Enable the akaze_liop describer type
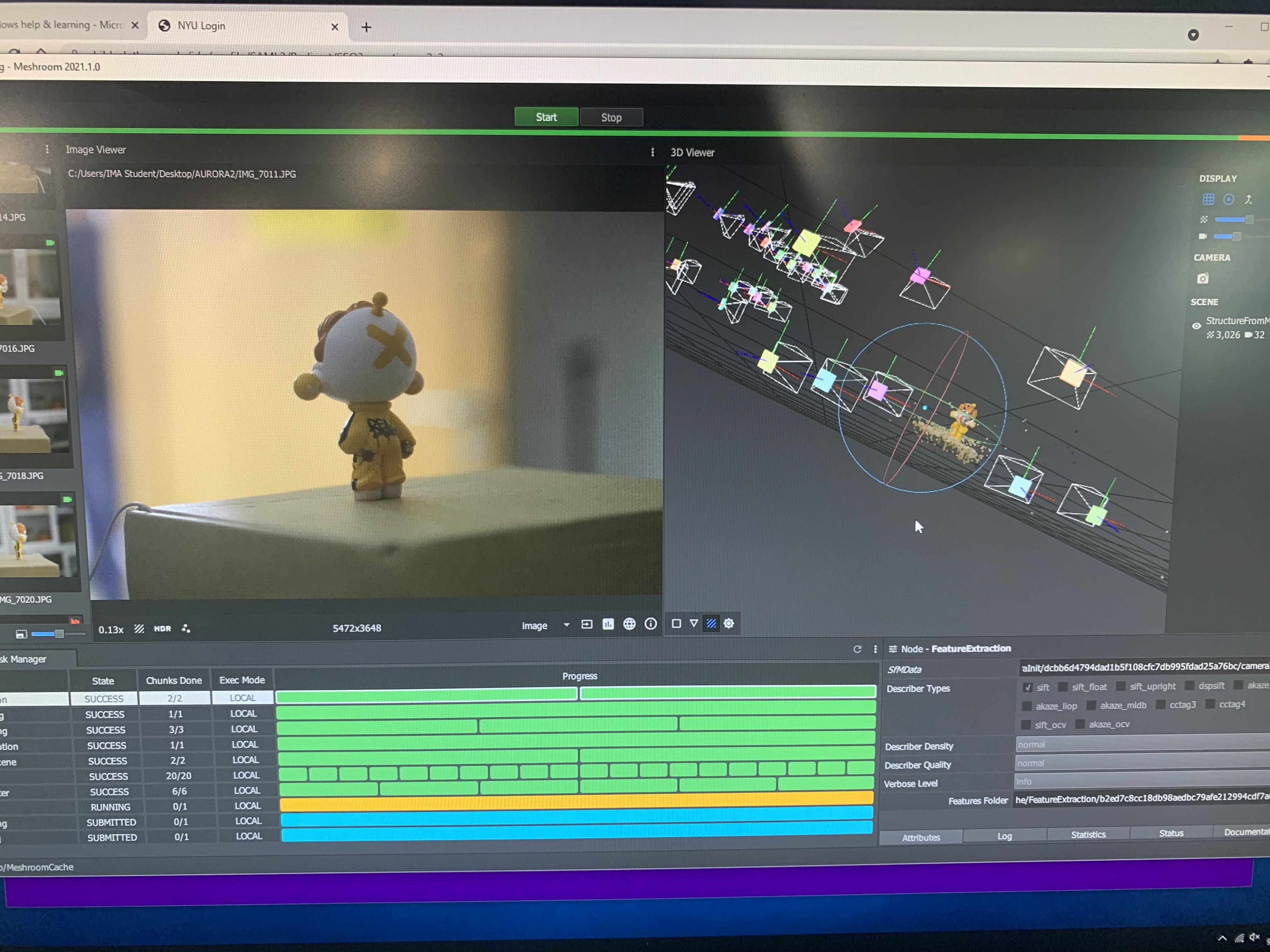The width and height of the screenshot is (1270, 952). click(1027, 706)
